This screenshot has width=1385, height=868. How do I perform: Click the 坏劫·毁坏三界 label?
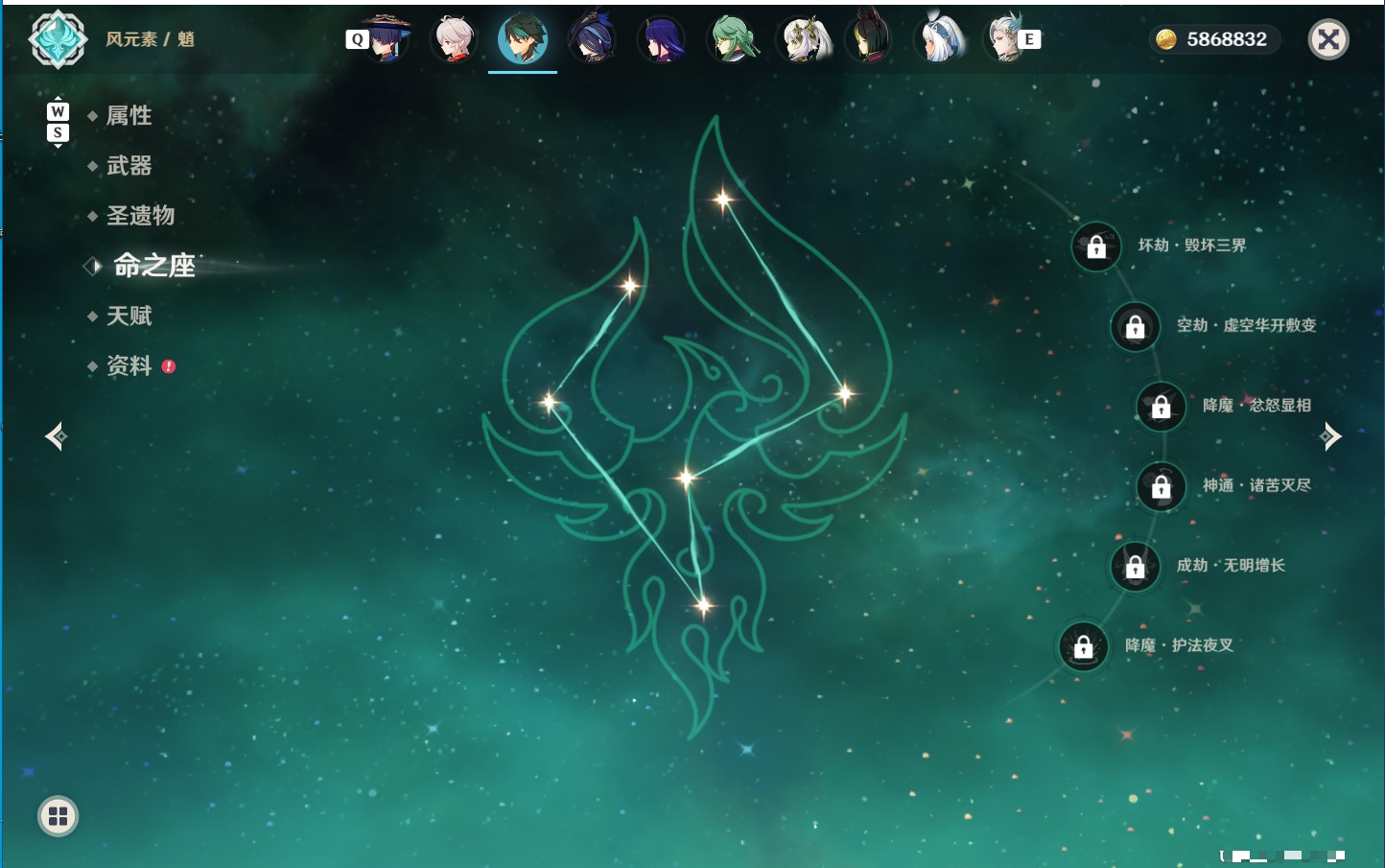[x=1192, y=246]
